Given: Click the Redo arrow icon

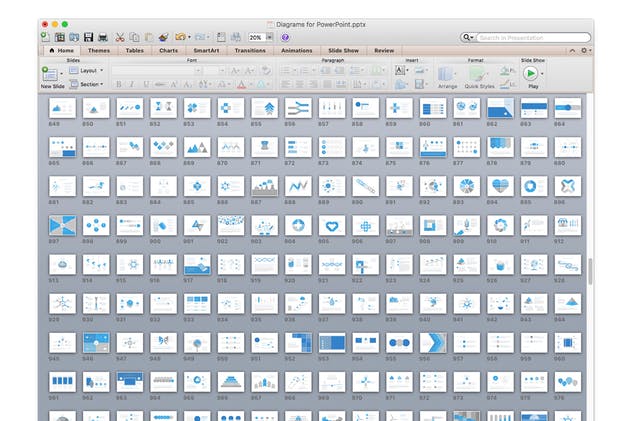Looking at the screenshot, I should point(200,37).
